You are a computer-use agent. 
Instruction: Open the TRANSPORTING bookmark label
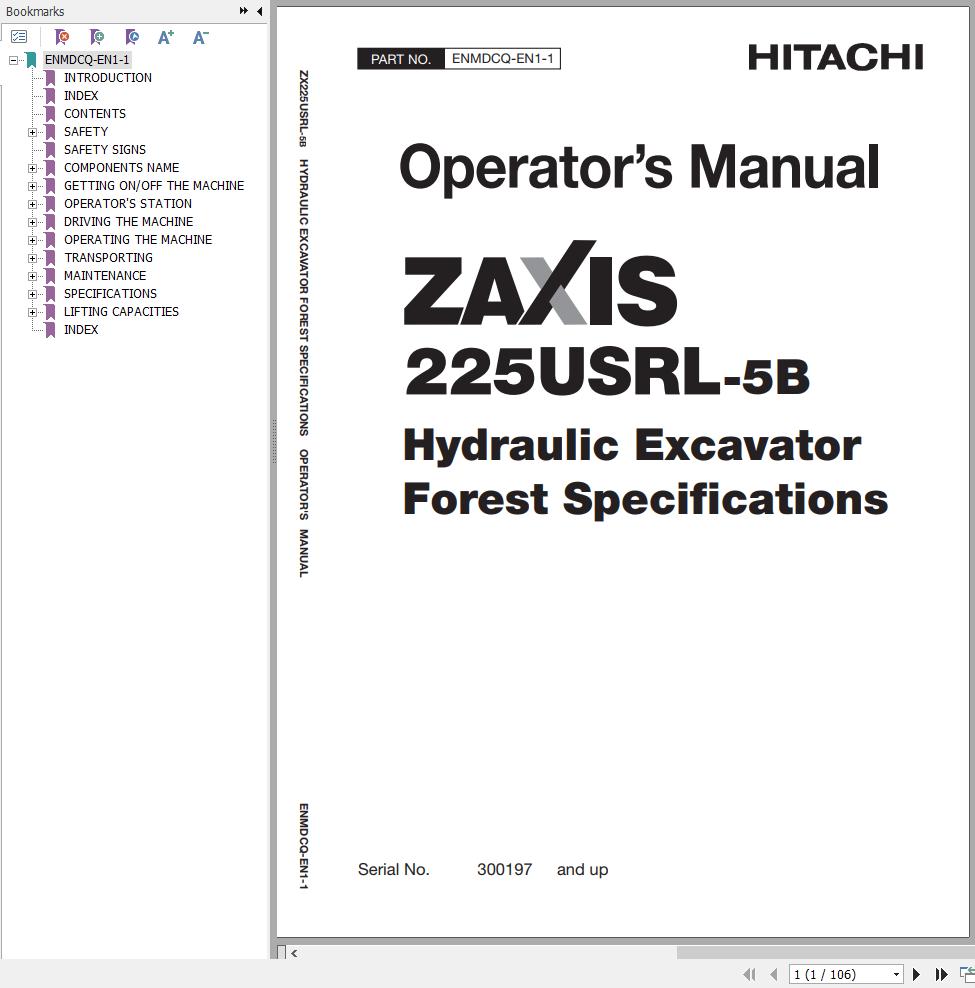pos(108,258)
